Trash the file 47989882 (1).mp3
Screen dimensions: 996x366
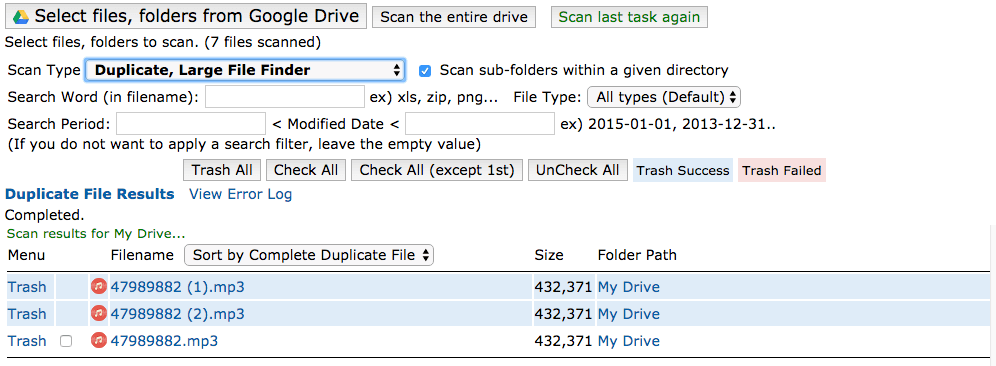click(27, 287)
